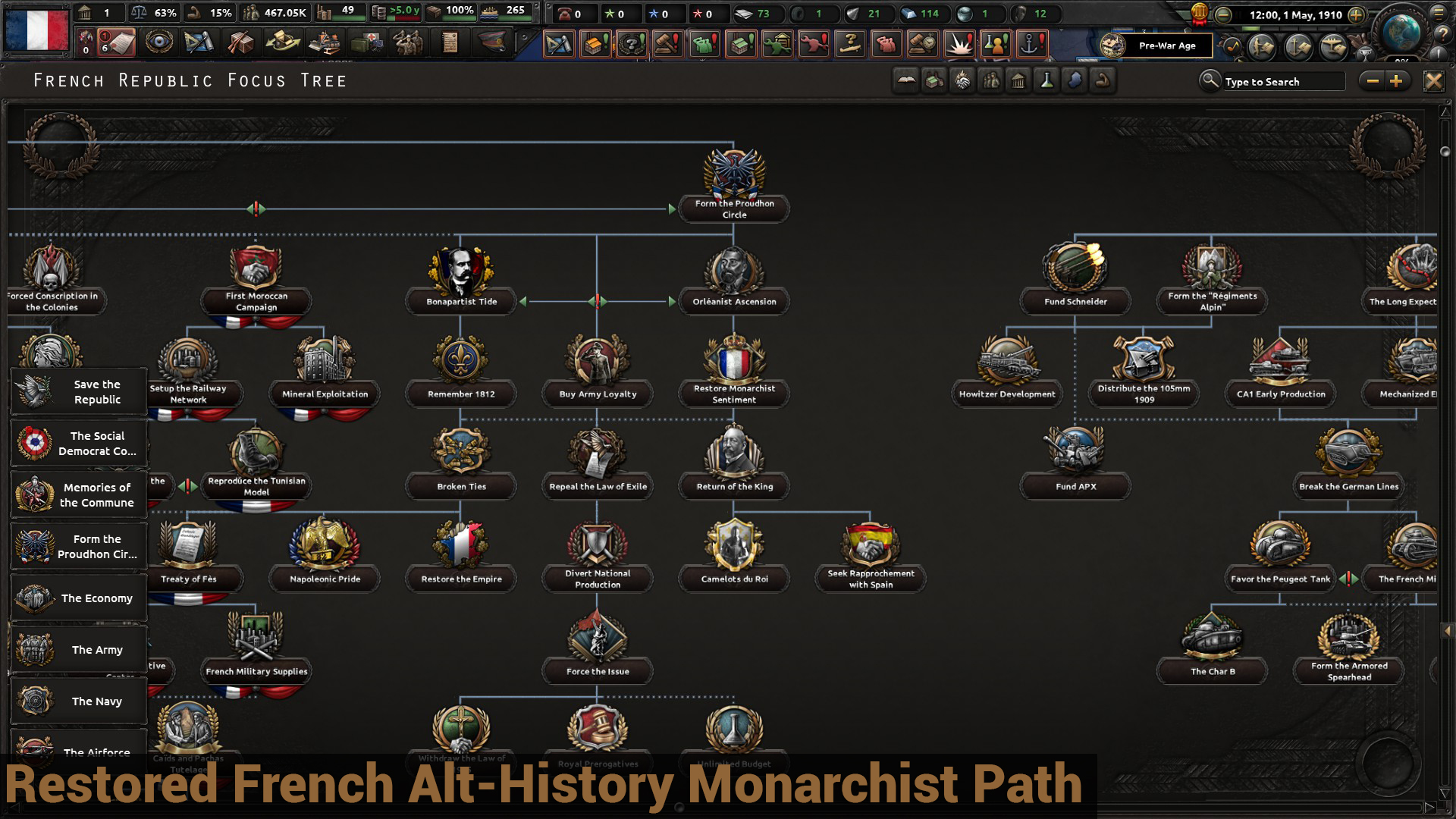Click the gavel with clock alert icon
Screen dimensions: 1456x819
click(922, 44)
